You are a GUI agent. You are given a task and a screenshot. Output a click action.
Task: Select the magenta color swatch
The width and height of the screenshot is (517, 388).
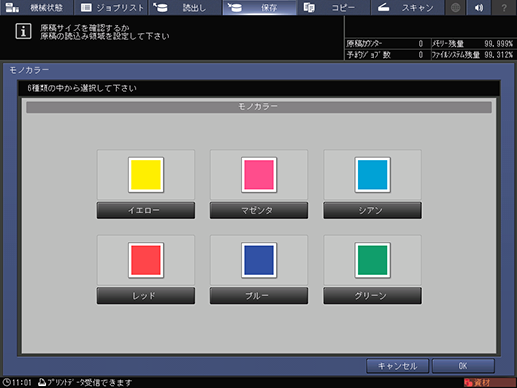(259, 175)
